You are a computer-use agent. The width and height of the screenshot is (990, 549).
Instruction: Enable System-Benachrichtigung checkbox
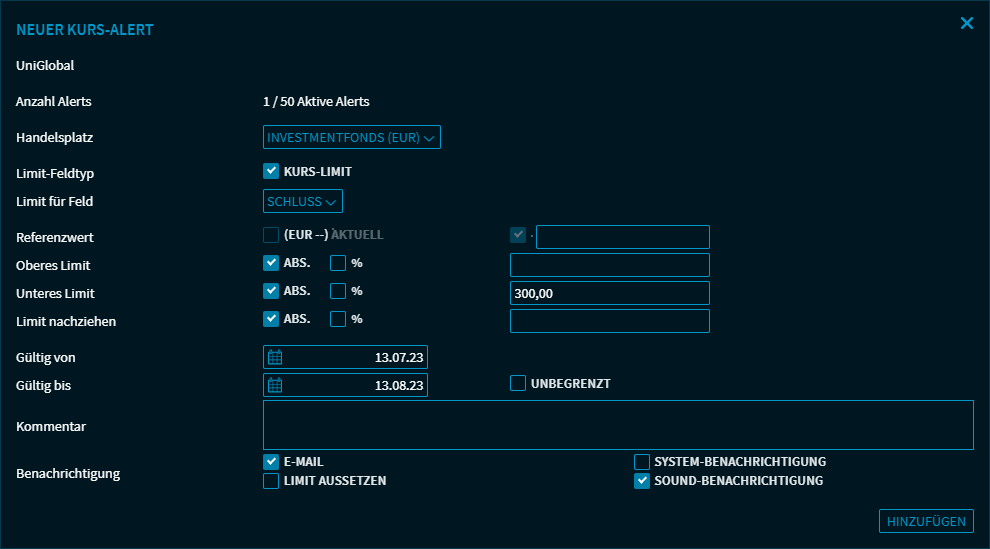(642, 462)
